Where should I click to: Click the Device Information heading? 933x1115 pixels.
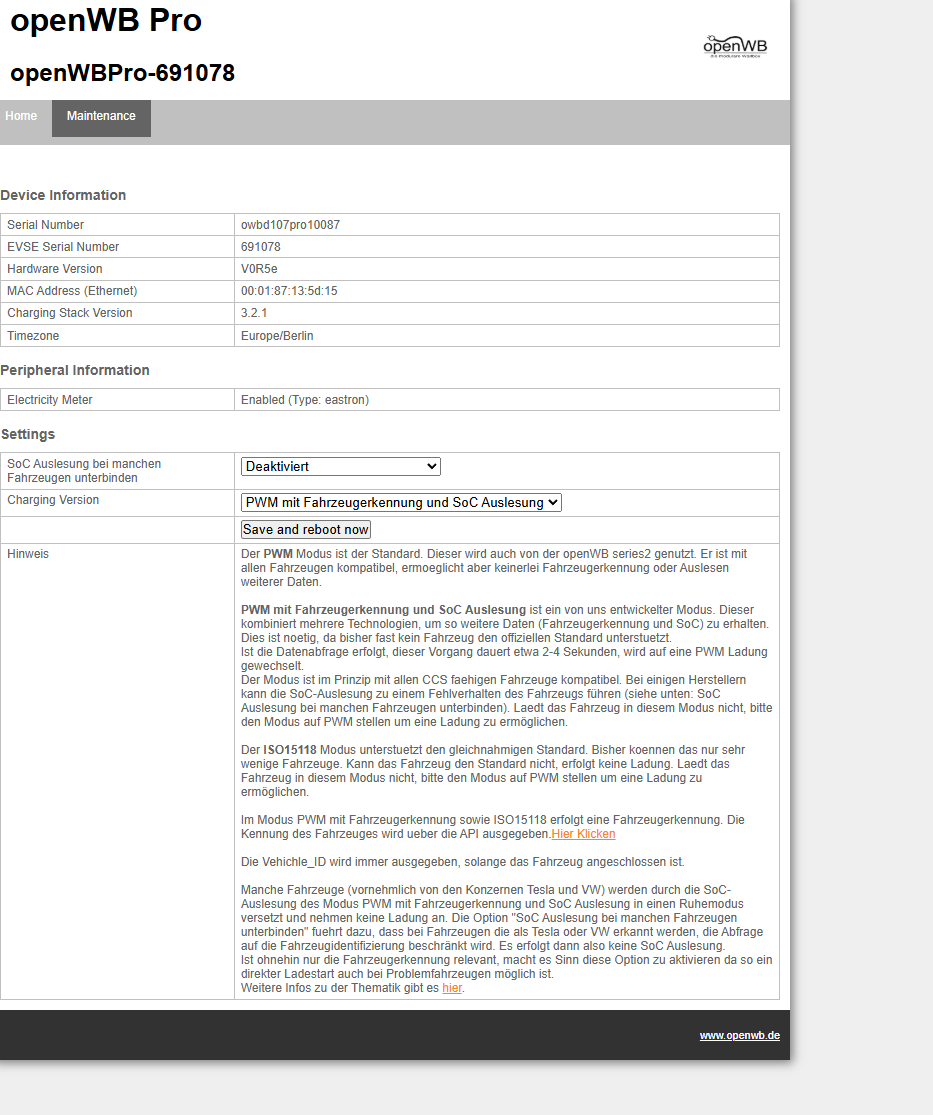pyautogui.click(x=63, y=196)
